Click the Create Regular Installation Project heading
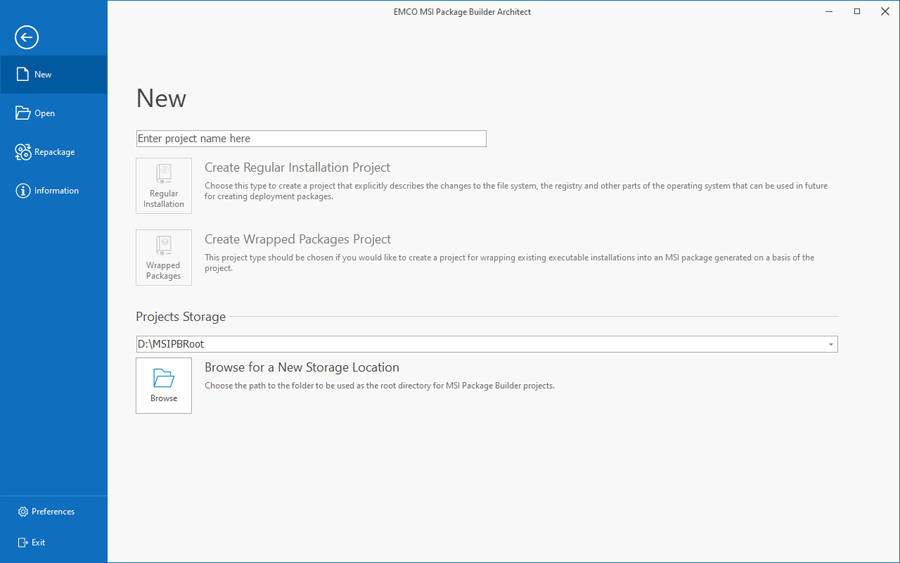The image size is (900, 563). pos(297,168)
